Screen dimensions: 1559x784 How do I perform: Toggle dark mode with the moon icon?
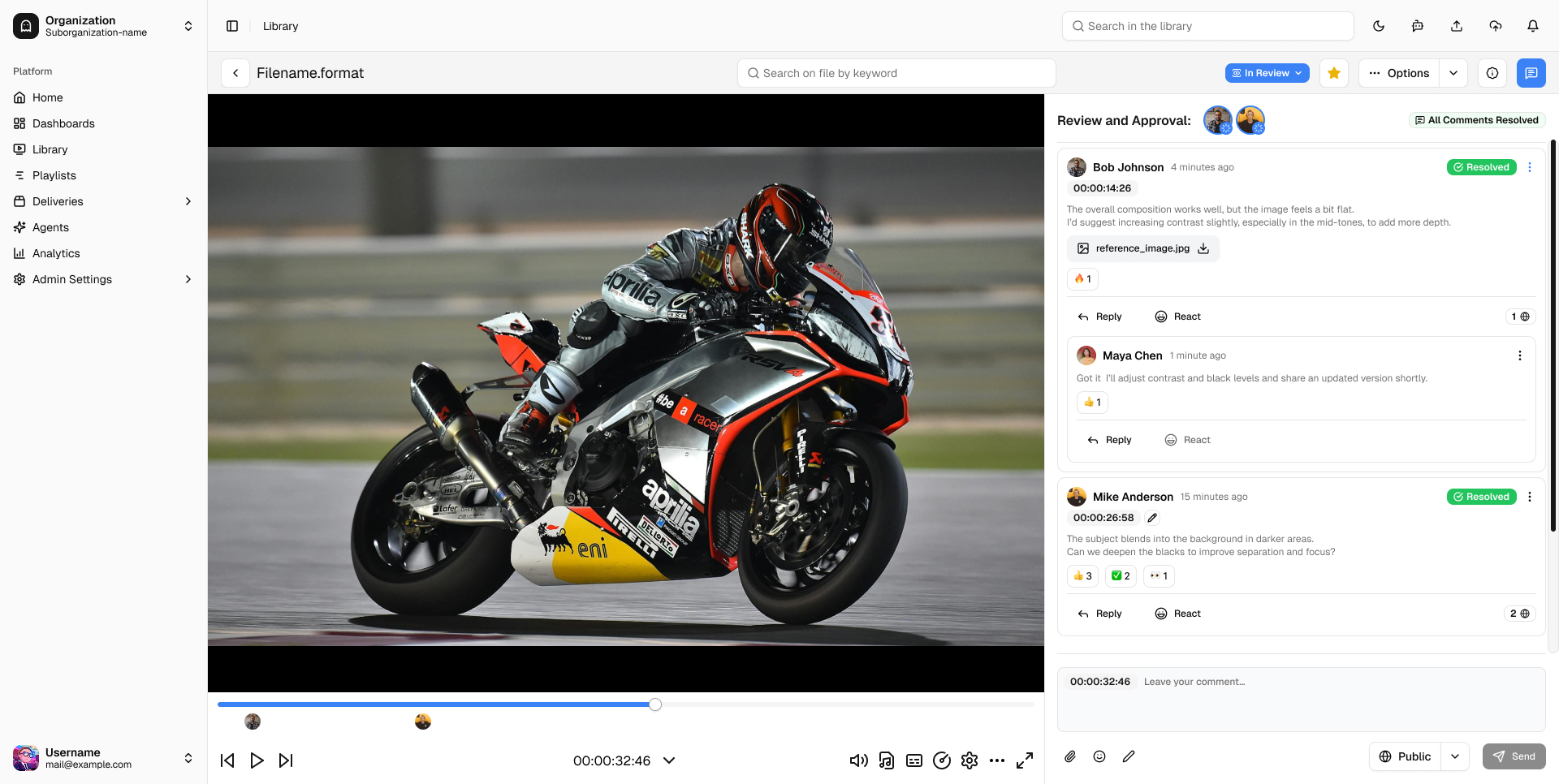tap(1378, 26)
